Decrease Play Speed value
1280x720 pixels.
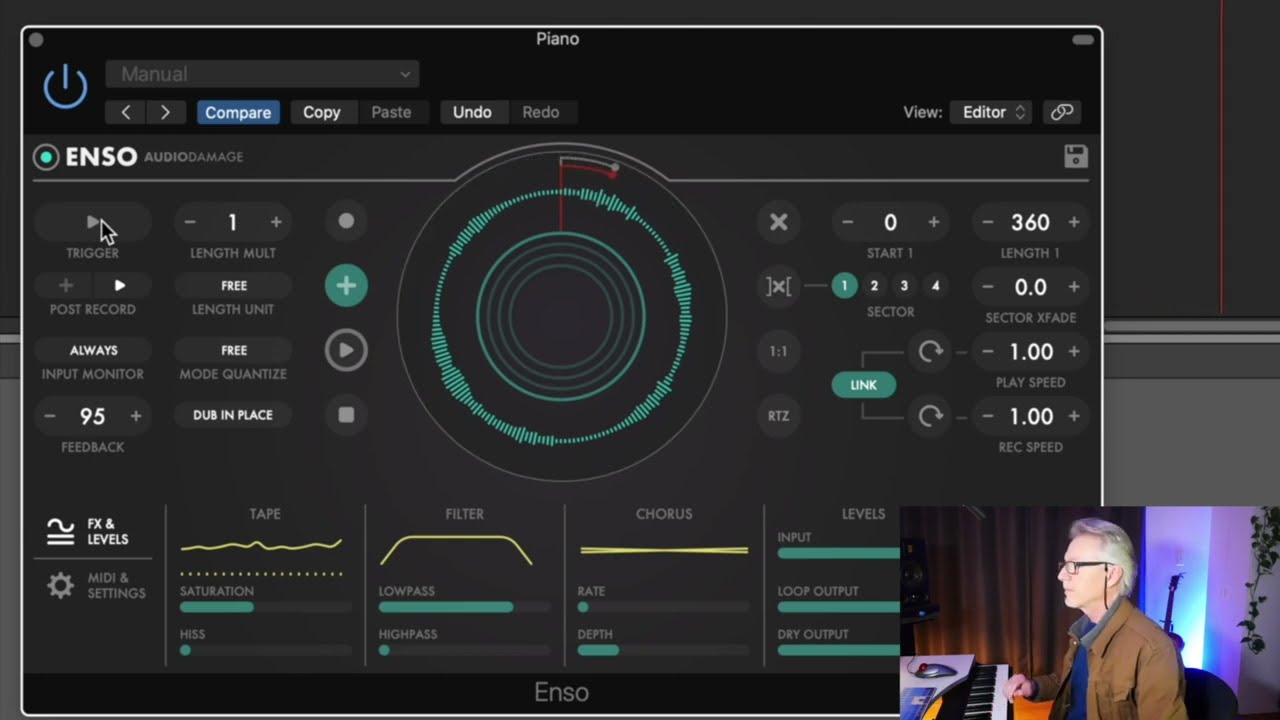988,352
